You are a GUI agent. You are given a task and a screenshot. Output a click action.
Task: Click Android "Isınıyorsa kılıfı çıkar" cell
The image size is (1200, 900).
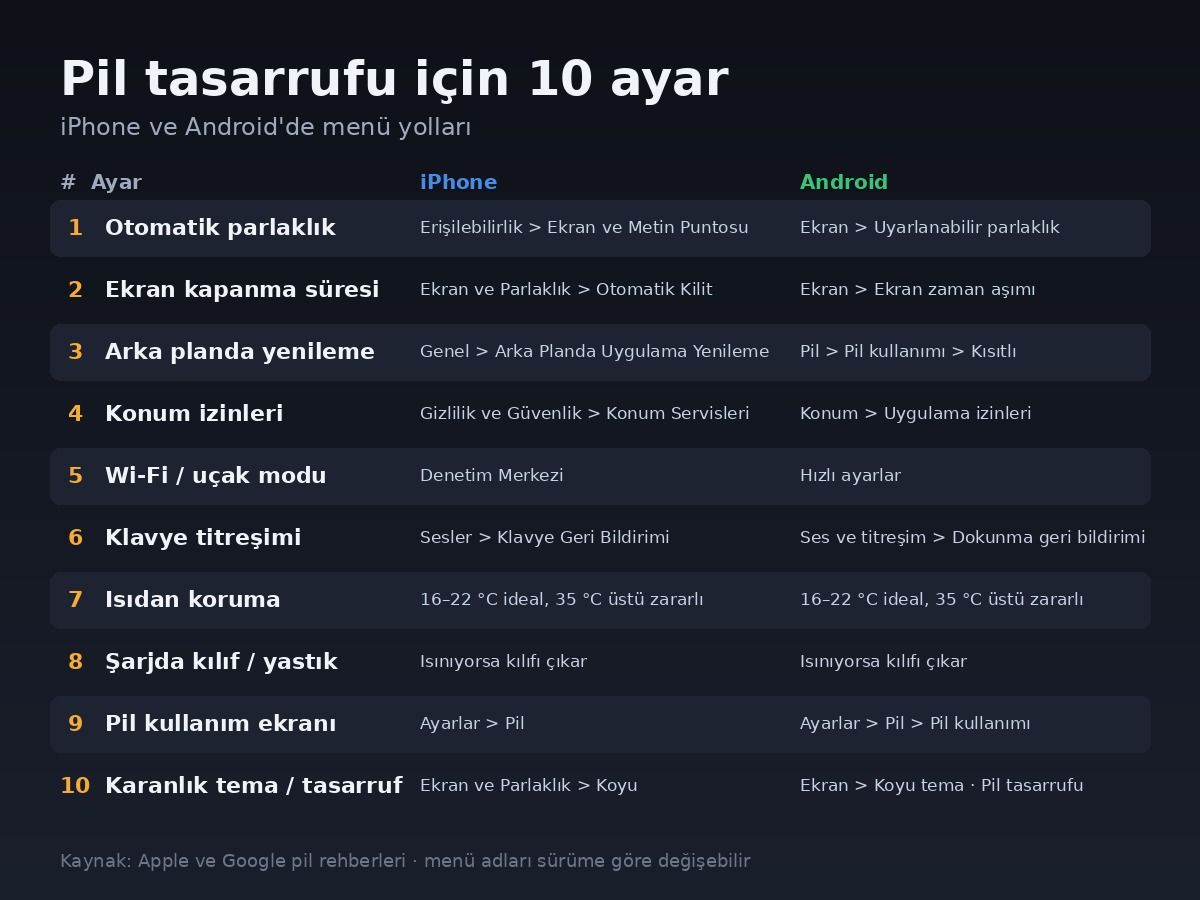coord(883,662)
